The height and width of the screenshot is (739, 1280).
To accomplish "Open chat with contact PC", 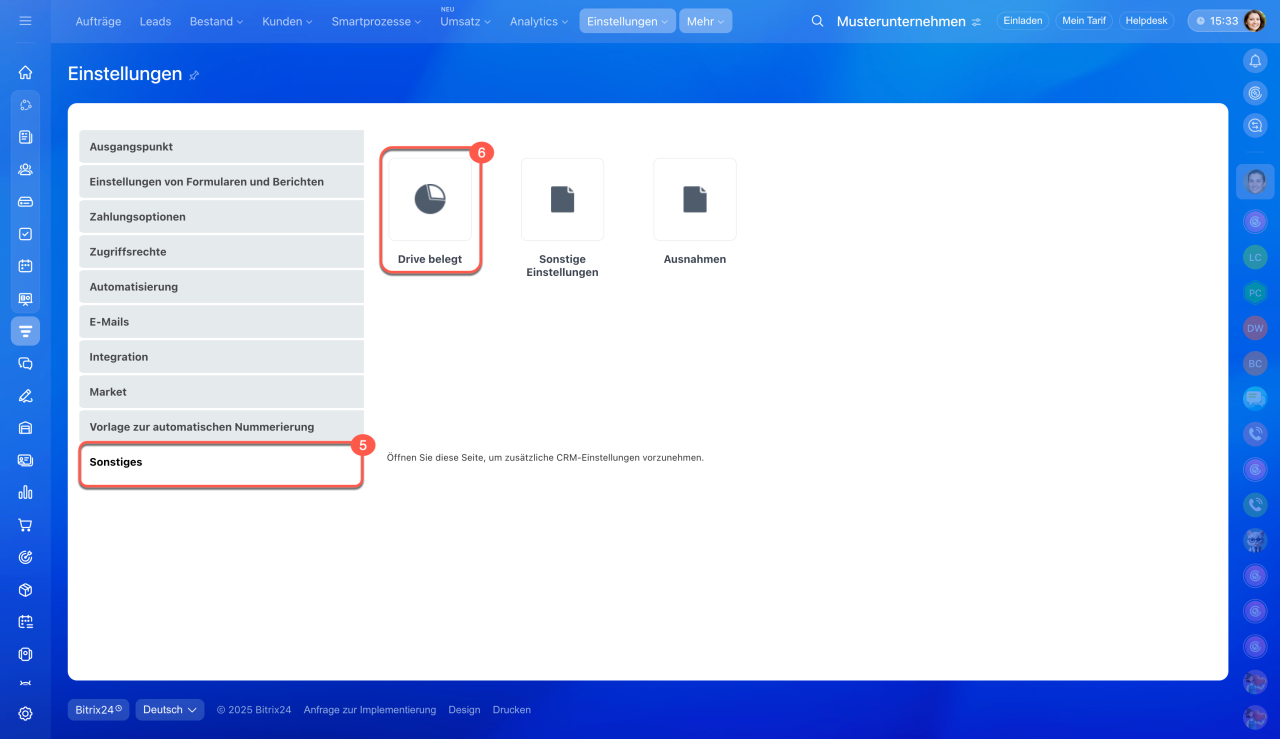I will (1255, 292).
